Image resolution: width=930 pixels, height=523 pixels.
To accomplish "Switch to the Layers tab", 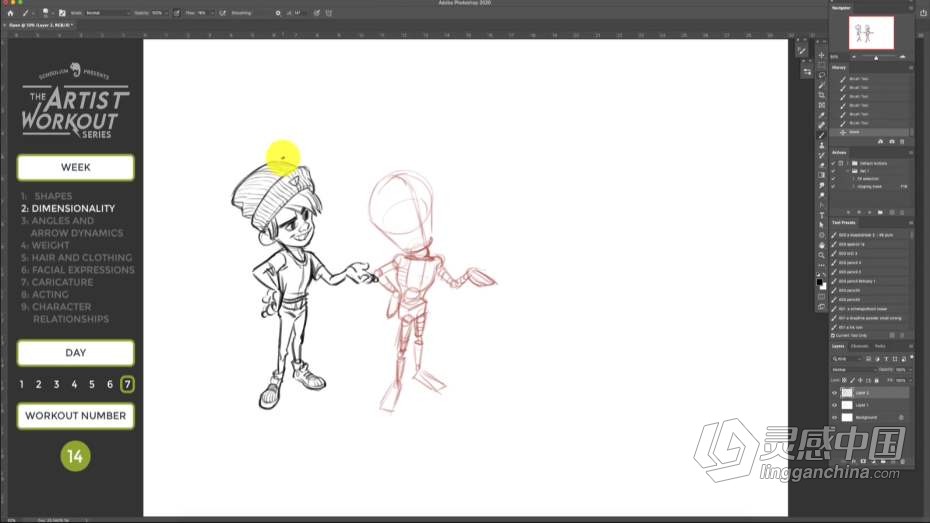I will (x=838, y=346).
